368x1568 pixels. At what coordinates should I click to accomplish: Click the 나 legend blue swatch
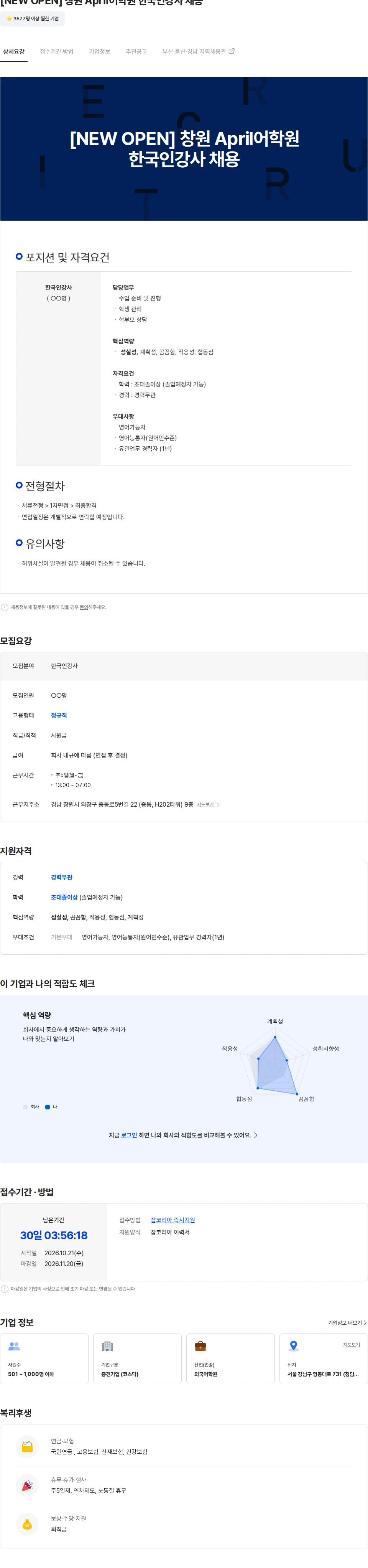coord(48,1107)
